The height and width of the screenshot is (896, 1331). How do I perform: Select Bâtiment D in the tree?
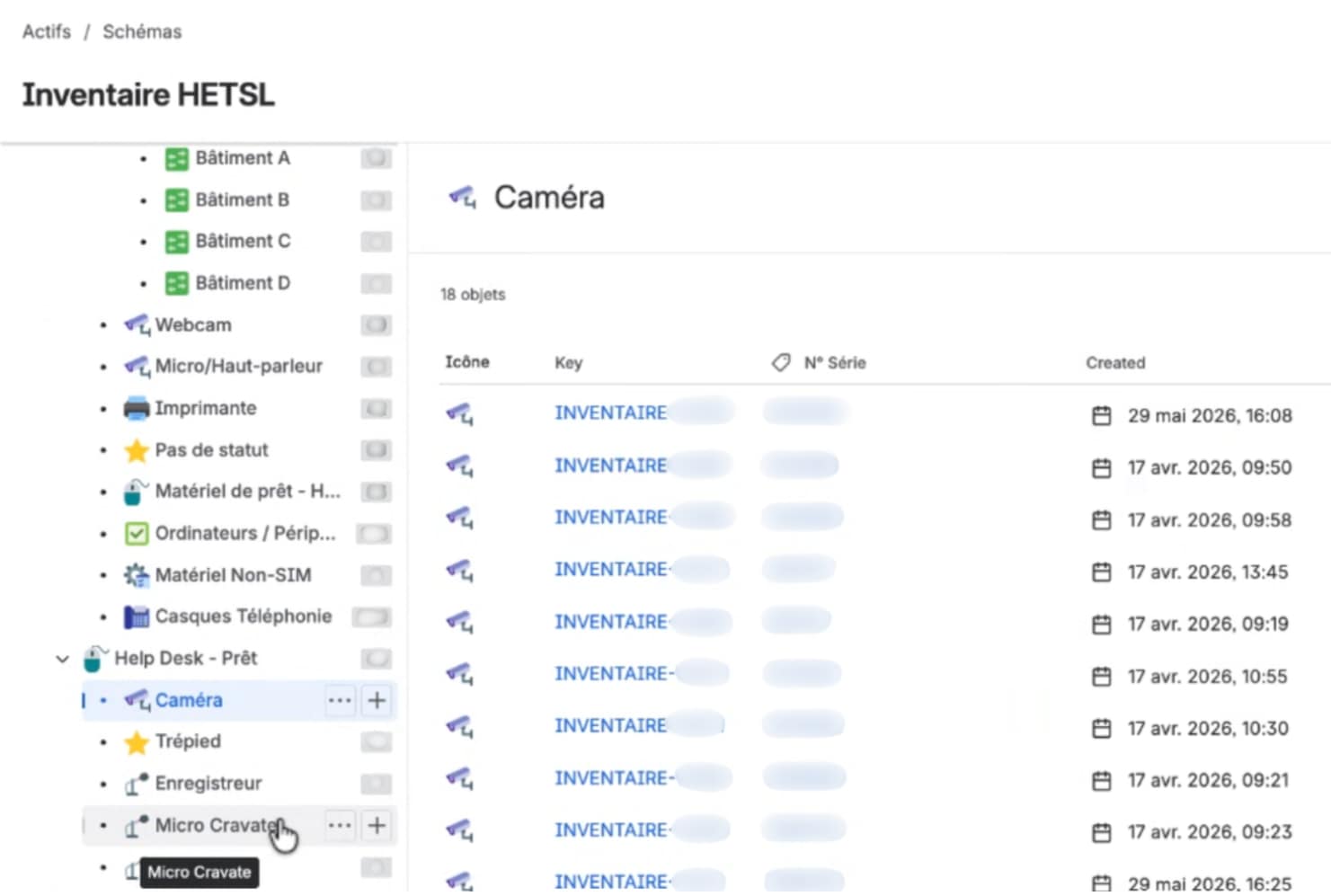(243, 283)
